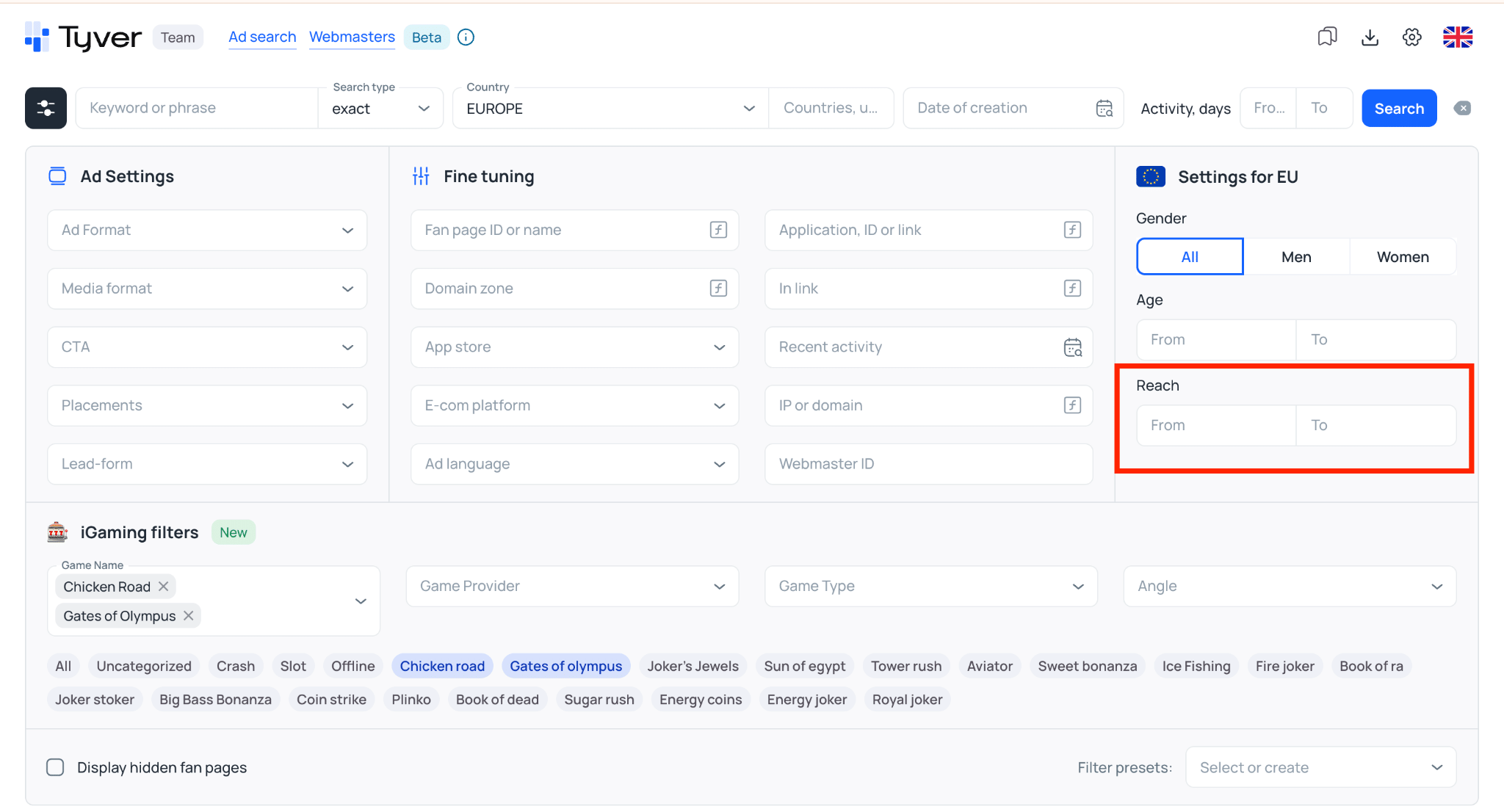
Task: Go to Ad search tab
Action: (262, 37)
